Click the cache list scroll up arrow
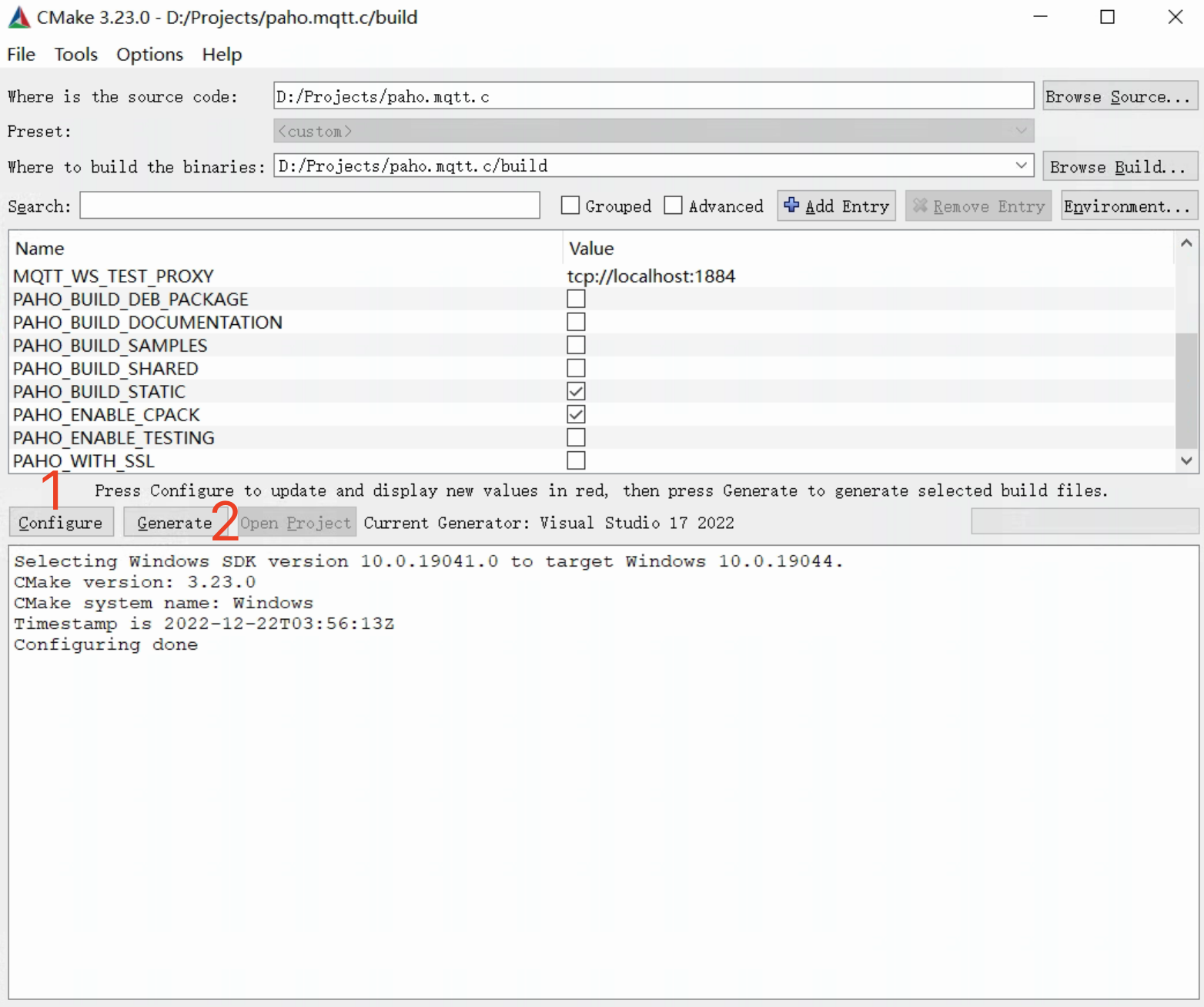The image size is (1204, 1007). coord(1186,243)
